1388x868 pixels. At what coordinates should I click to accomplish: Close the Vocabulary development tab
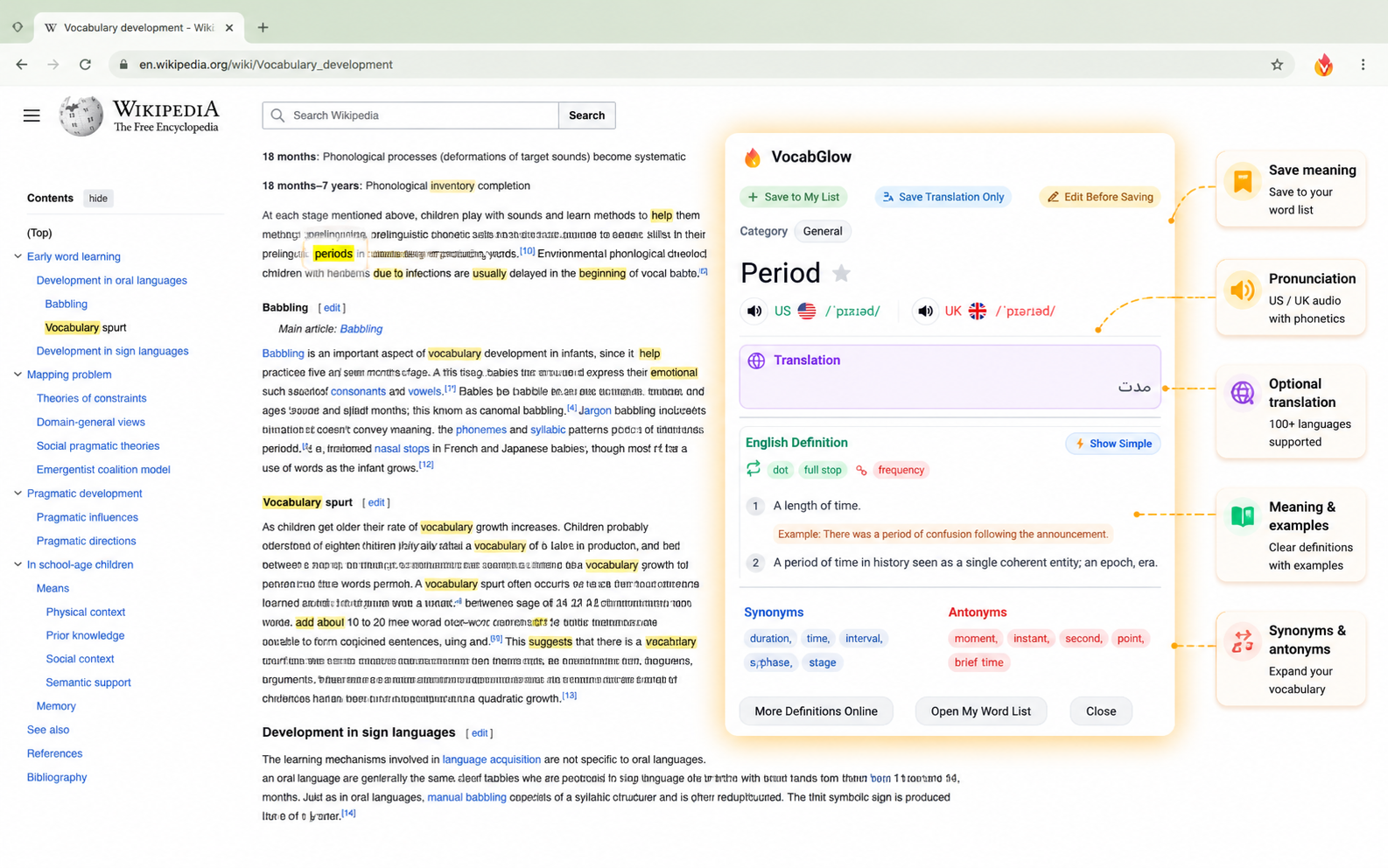(x=229, y=27)
